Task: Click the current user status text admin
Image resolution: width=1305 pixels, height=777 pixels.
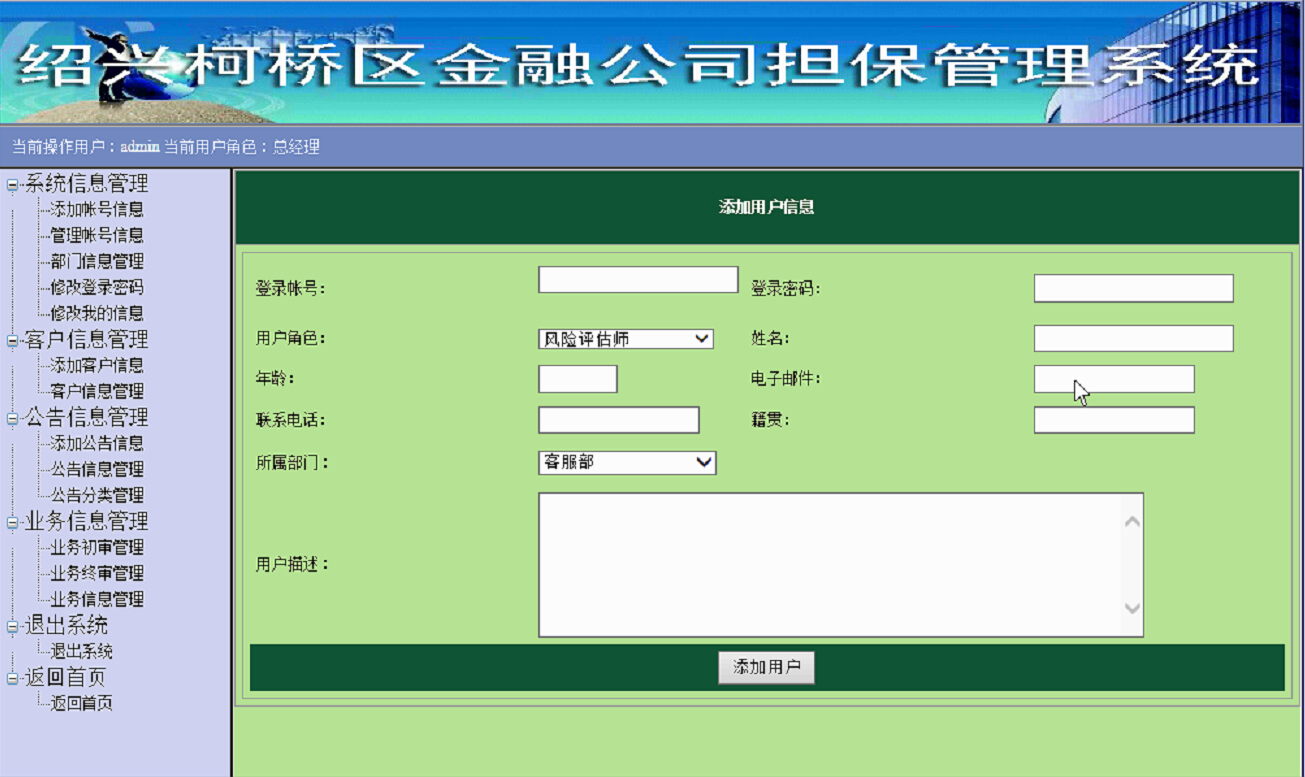Action: click(140, 148)
